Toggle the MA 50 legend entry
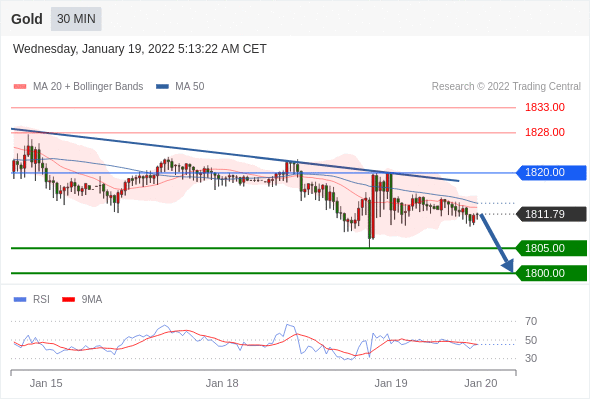 [x=180, y=87]
